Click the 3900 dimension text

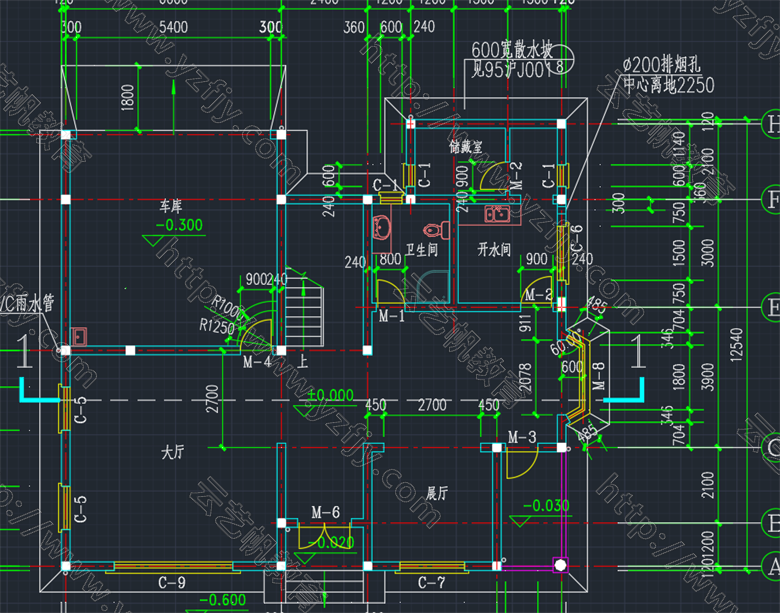pos(708,377)
